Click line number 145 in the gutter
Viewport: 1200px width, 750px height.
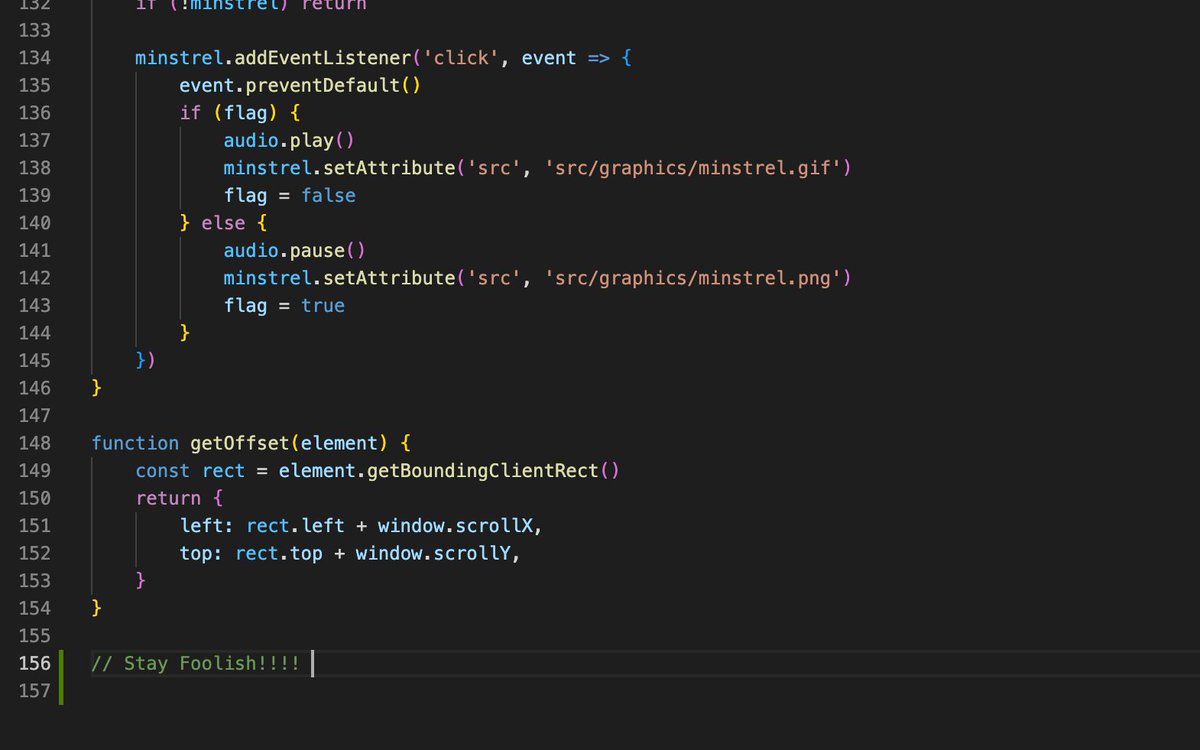pyautogui.click(x=34, y=360)
